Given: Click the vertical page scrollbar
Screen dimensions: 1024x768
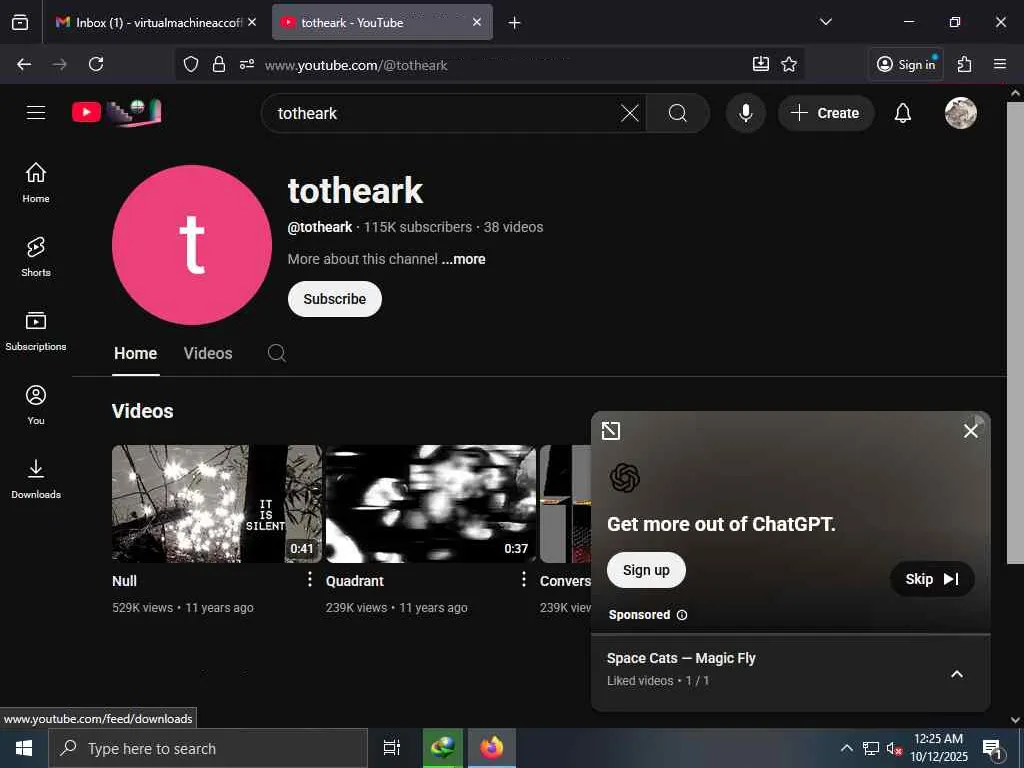Looking at the screenshot, I should [1014, 333].
